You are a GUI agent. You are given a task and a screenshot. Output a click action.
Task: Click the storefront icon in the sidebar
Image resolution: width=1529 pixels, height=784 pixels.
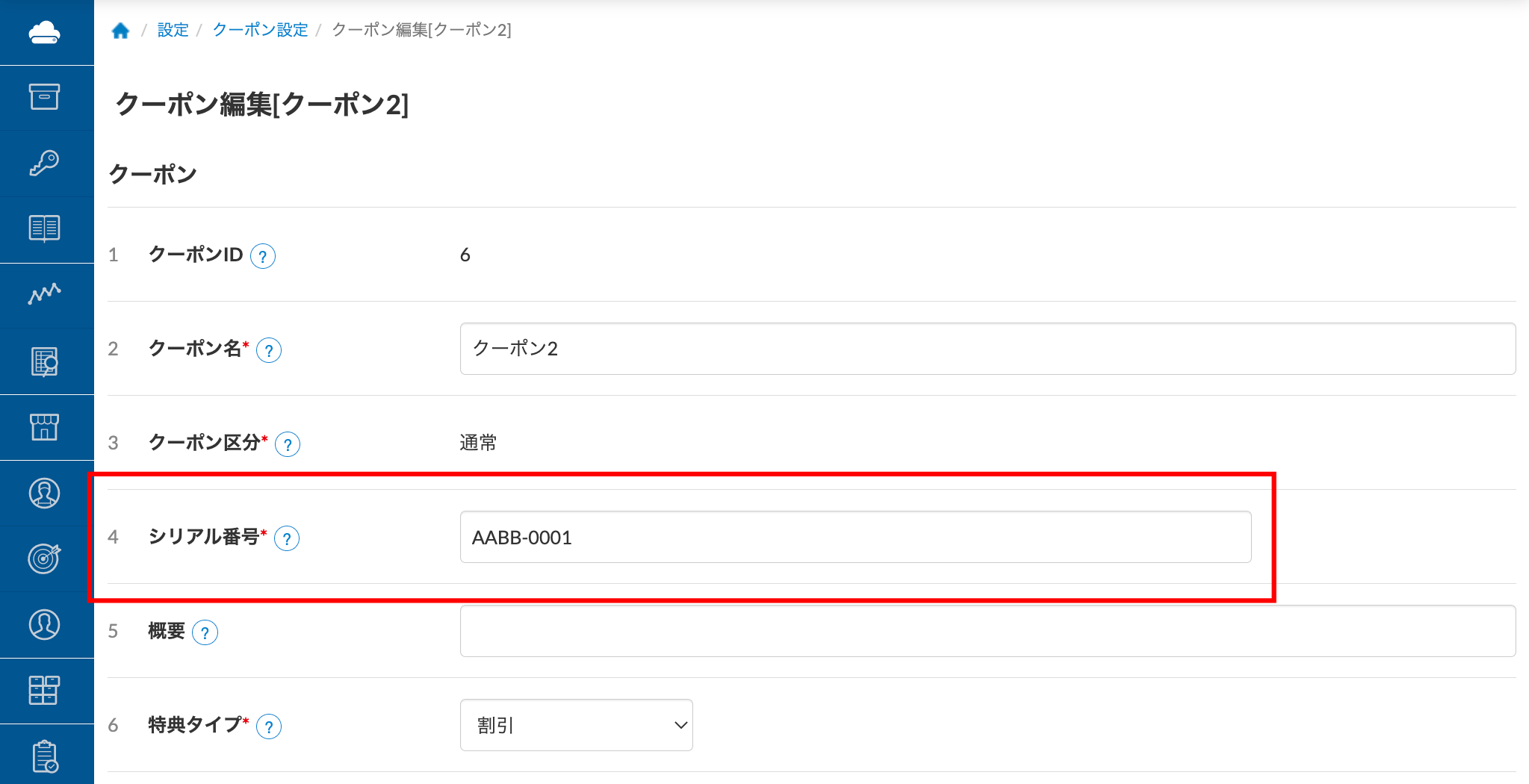coord(44,427)
